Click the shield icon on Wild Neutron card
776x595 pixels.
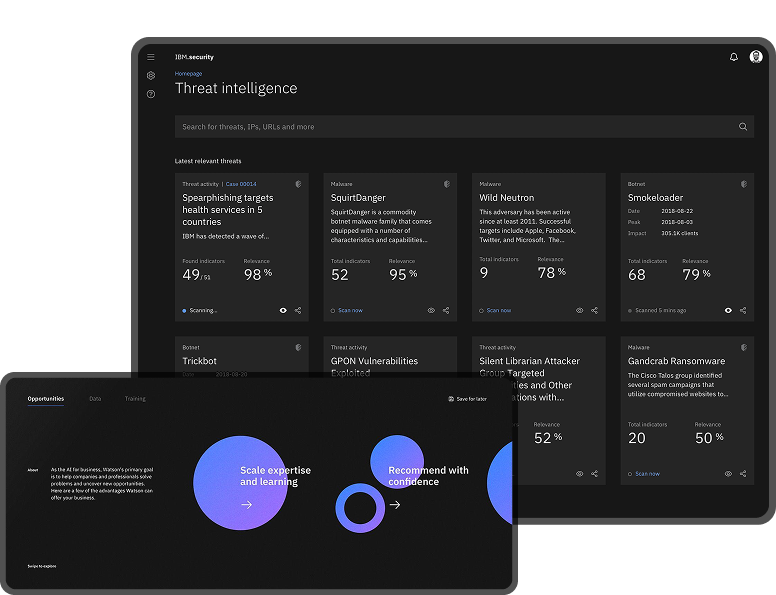click(x=594, y=184)
